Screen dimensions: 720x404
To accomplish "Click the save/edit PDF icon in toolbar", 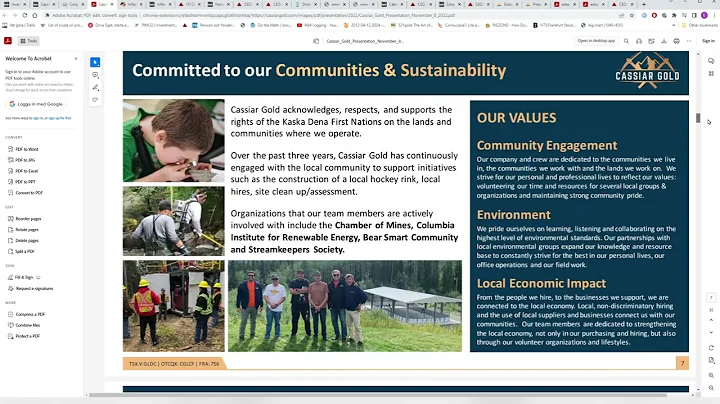I will tap(651, 41).
